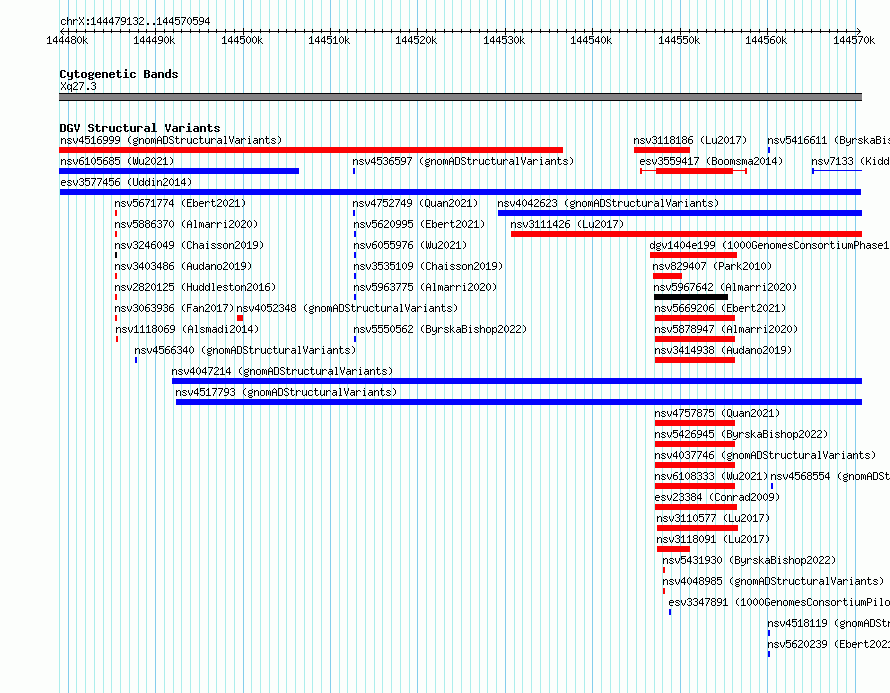
Task: Select nsv5426945 (ByrskaBishop2022) label
Action: point(741,434)
